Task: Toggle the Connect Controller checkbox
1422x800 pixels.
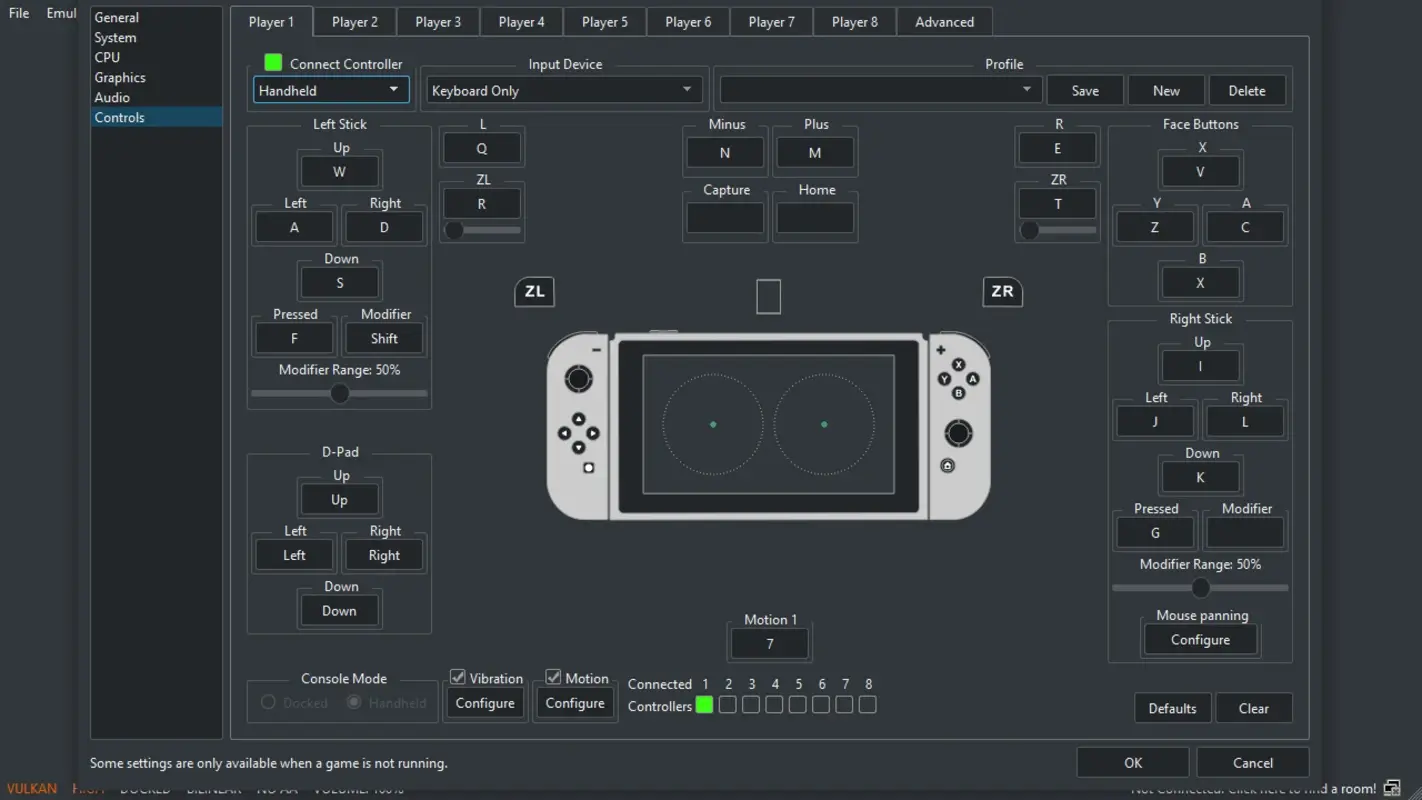Action: coord(272,62)
